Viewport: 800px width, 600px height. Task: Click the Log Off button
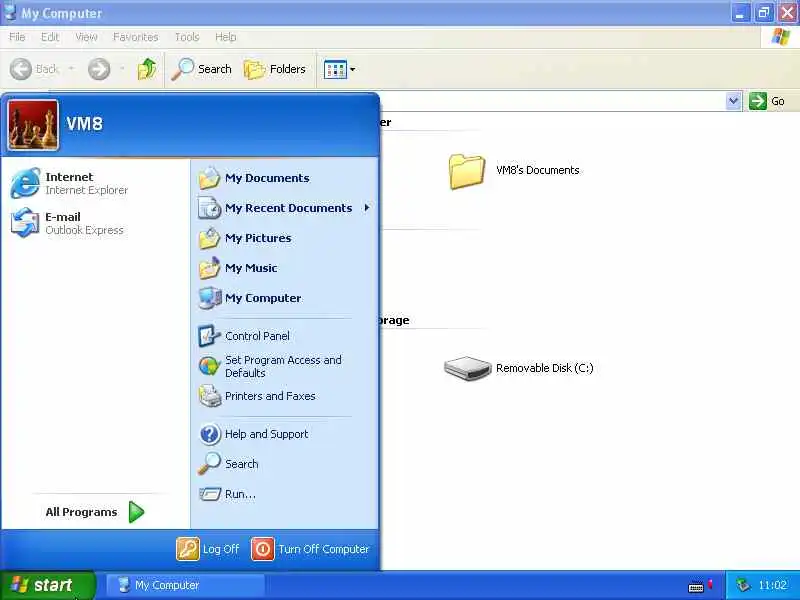click(208, 549)
